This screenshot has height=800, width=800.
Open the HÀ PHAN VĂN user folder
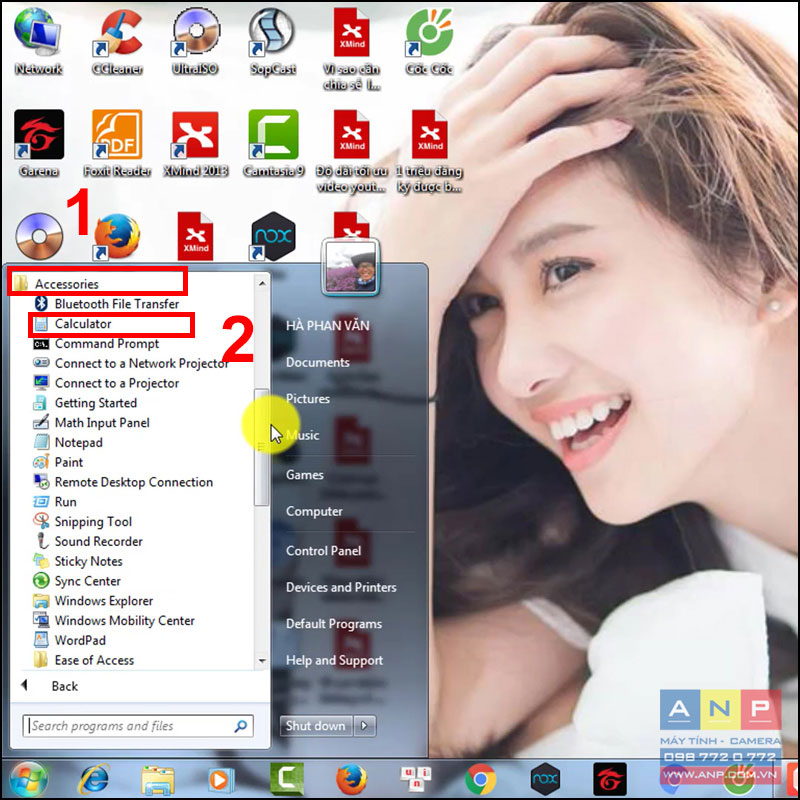pos(328,326)
